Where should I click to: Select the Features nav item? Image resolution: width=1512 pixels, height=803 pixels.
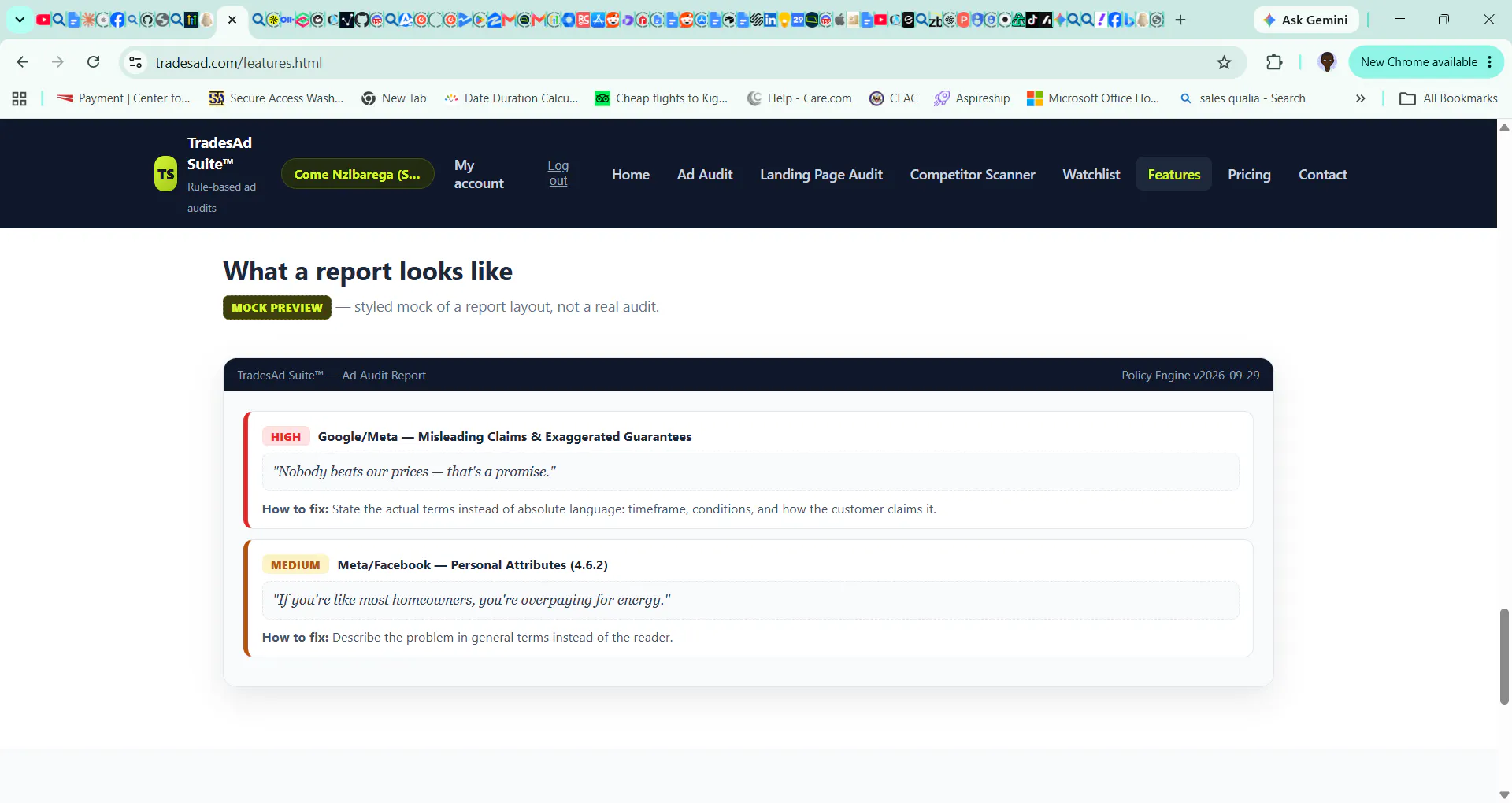click(1173, 174)
